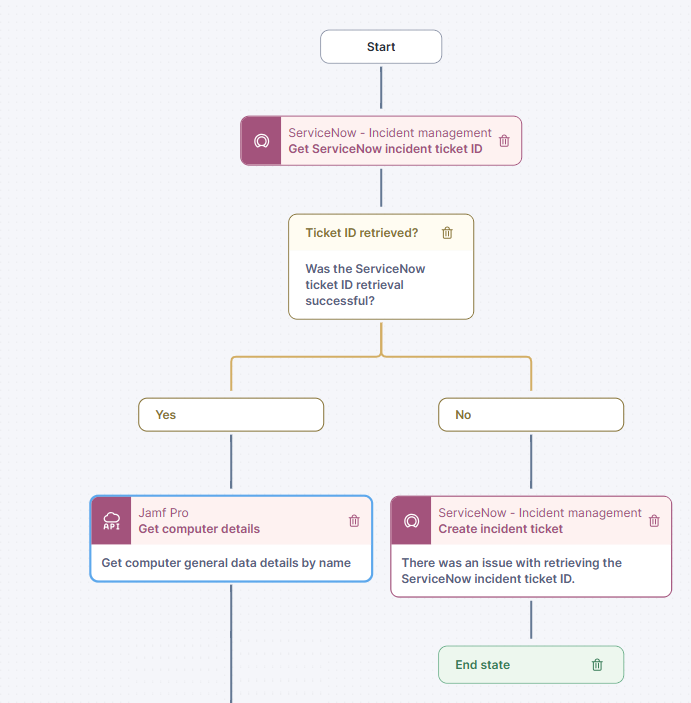Select the Start node
The image size is (691, 703).
click(381, 47)
